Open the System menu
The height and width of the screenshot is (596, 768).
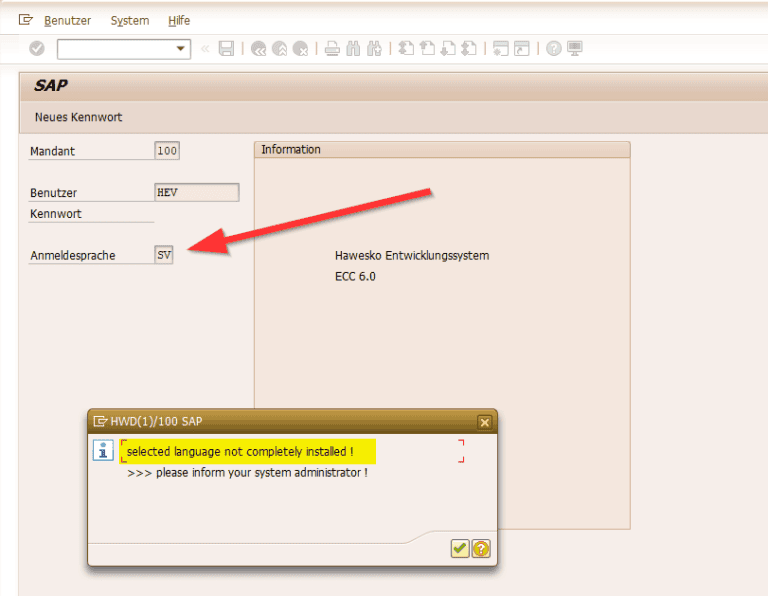click(x=130, y=20)
